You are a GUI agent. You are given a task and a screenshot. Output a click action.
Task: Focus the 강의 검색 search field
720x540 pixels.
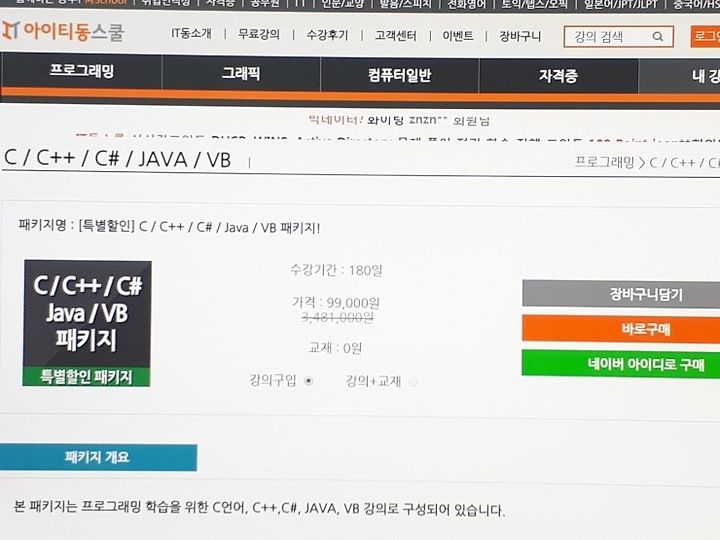click(x=607, y=37)
